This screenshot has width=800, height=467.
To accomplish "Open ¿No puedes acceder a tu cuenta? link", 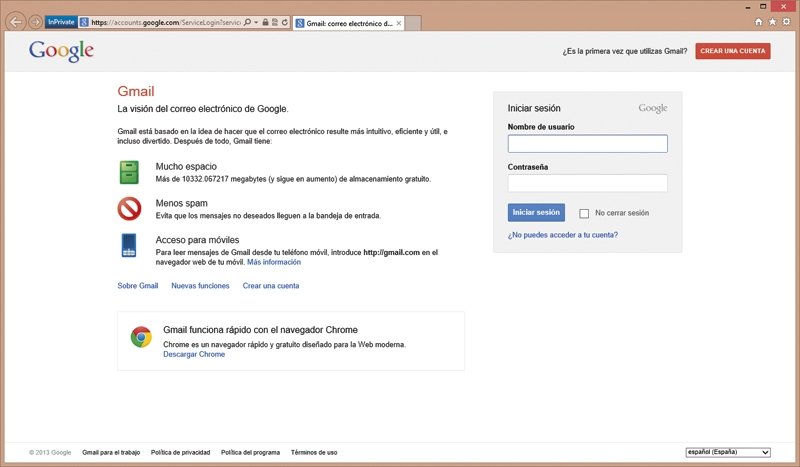I will [x=563, y=235].
